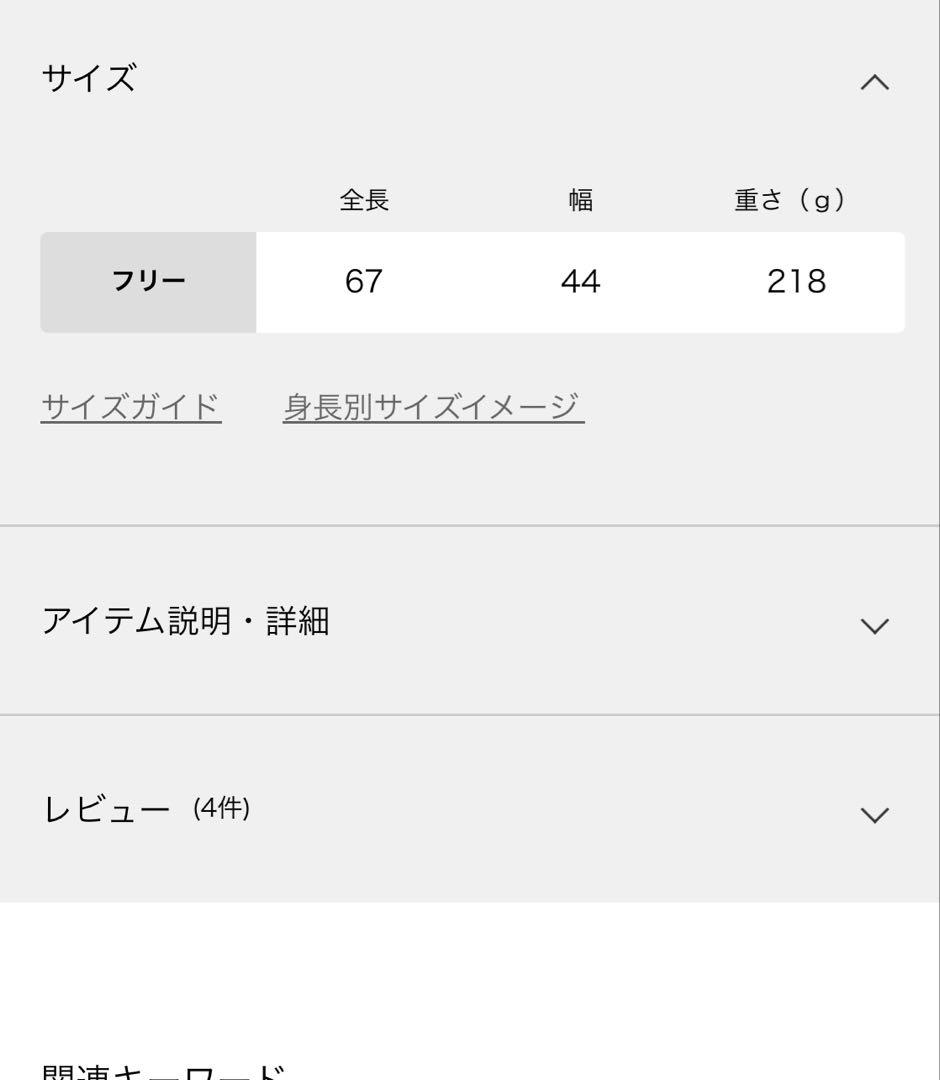Open the サイズガイド link
Viewport: 940px width, 1080px height.
tap(131, 407)
